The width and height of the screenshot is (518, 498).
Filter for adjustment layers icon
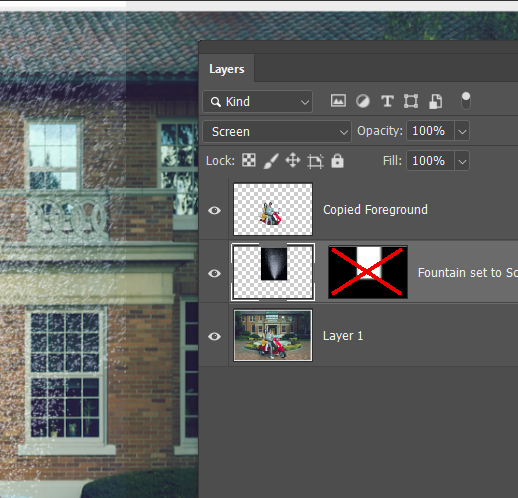tap(363, 101)
